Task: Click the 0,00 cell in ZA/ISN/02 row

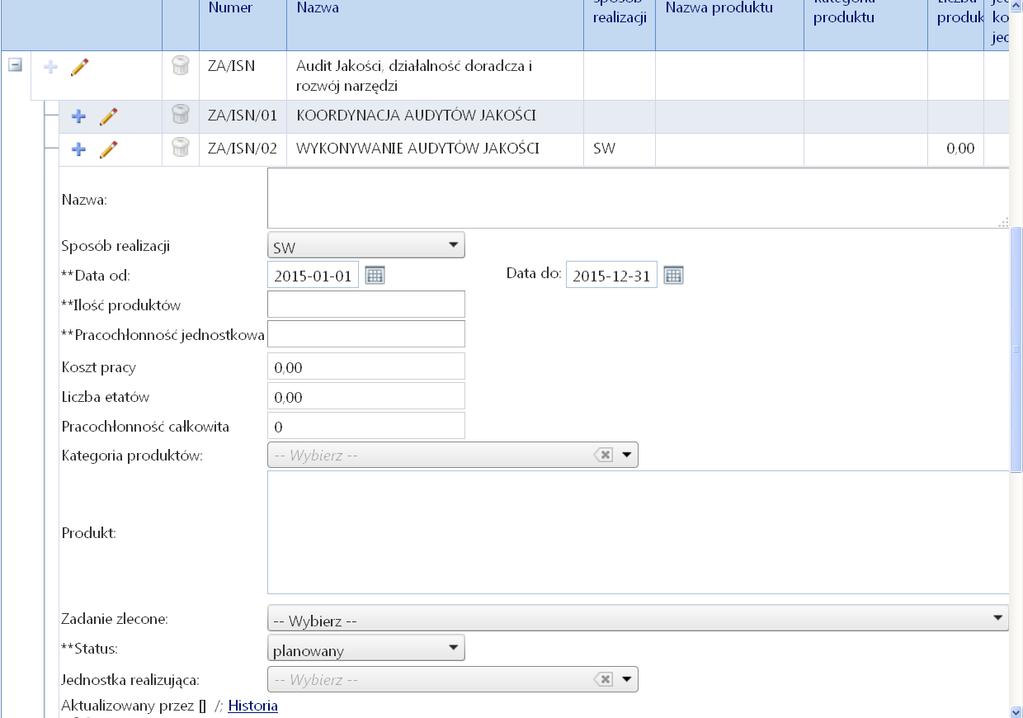Action: [955, 149]
